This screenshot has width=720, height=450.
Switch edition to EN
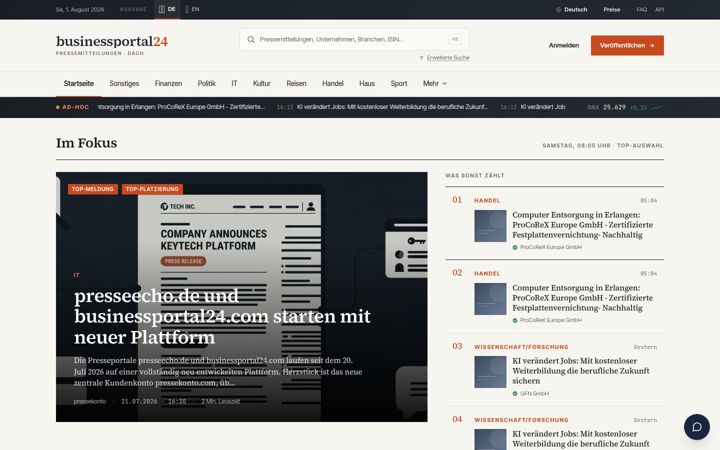click(192, 9)
